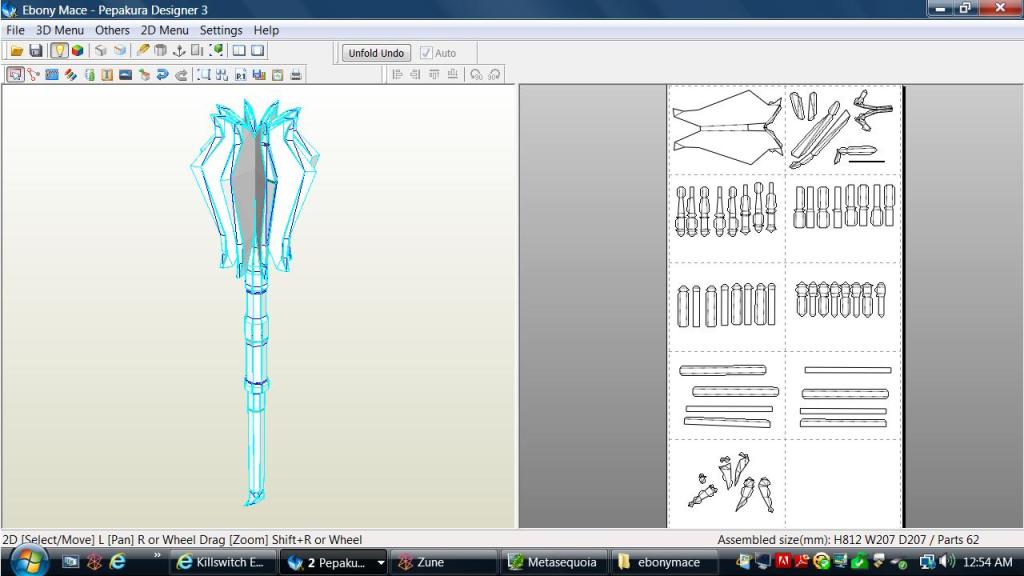
Task: Click the align top icon
Action: (x=434, y=74)
